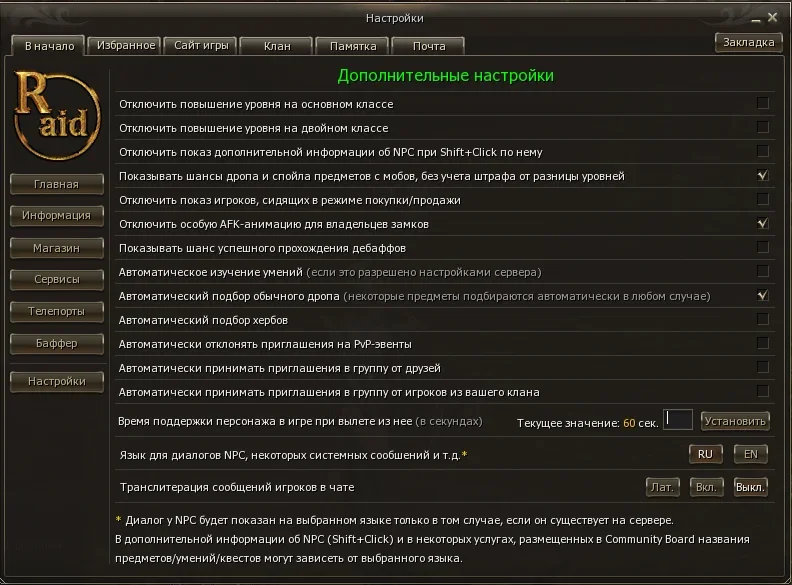Disable automatic pickup of regular drop
The height and width of the screenshot is (585, 792).
coord(763,295)
